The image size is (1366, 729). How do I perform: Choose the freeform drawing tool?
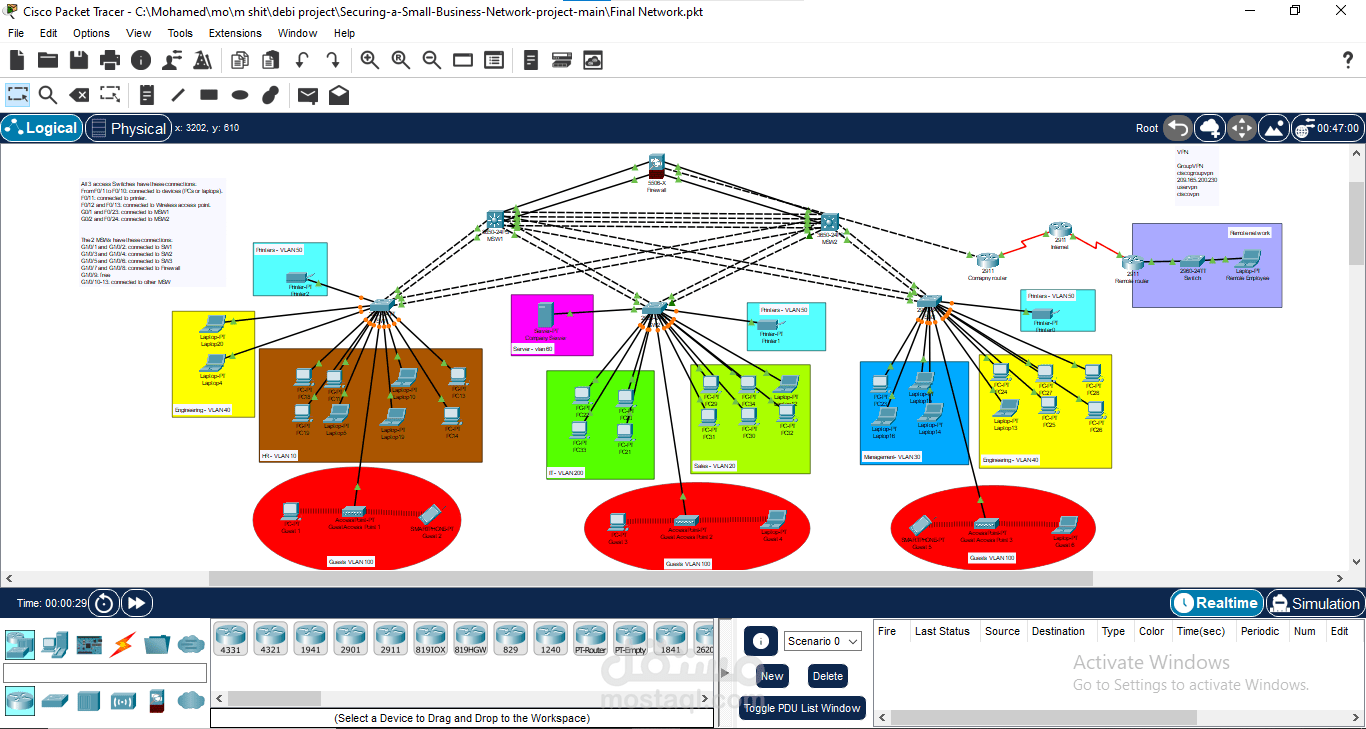tap(270, 95)
